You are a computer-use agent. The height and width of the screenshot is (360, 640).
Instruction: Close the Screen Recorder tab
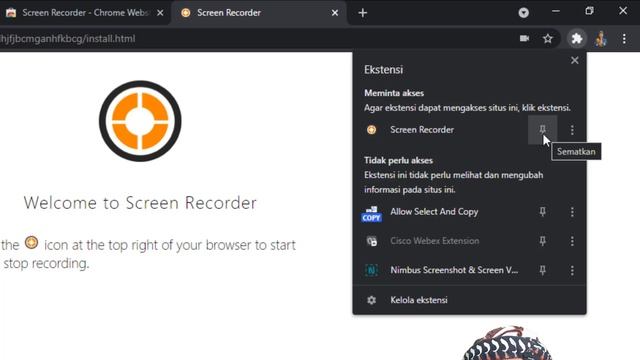(335, 13)
